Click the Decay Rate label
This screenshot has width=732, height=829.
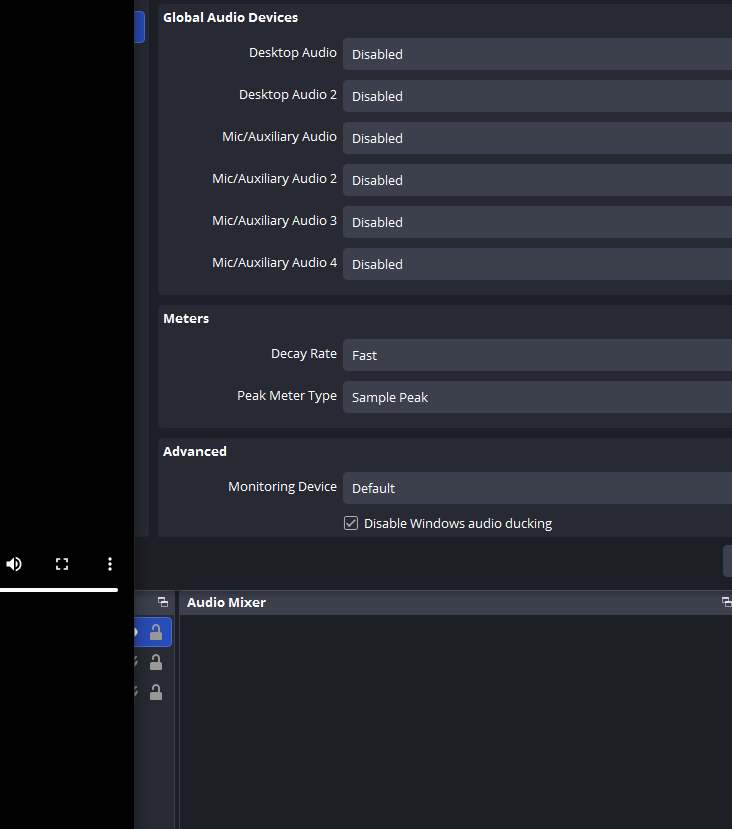304,354
